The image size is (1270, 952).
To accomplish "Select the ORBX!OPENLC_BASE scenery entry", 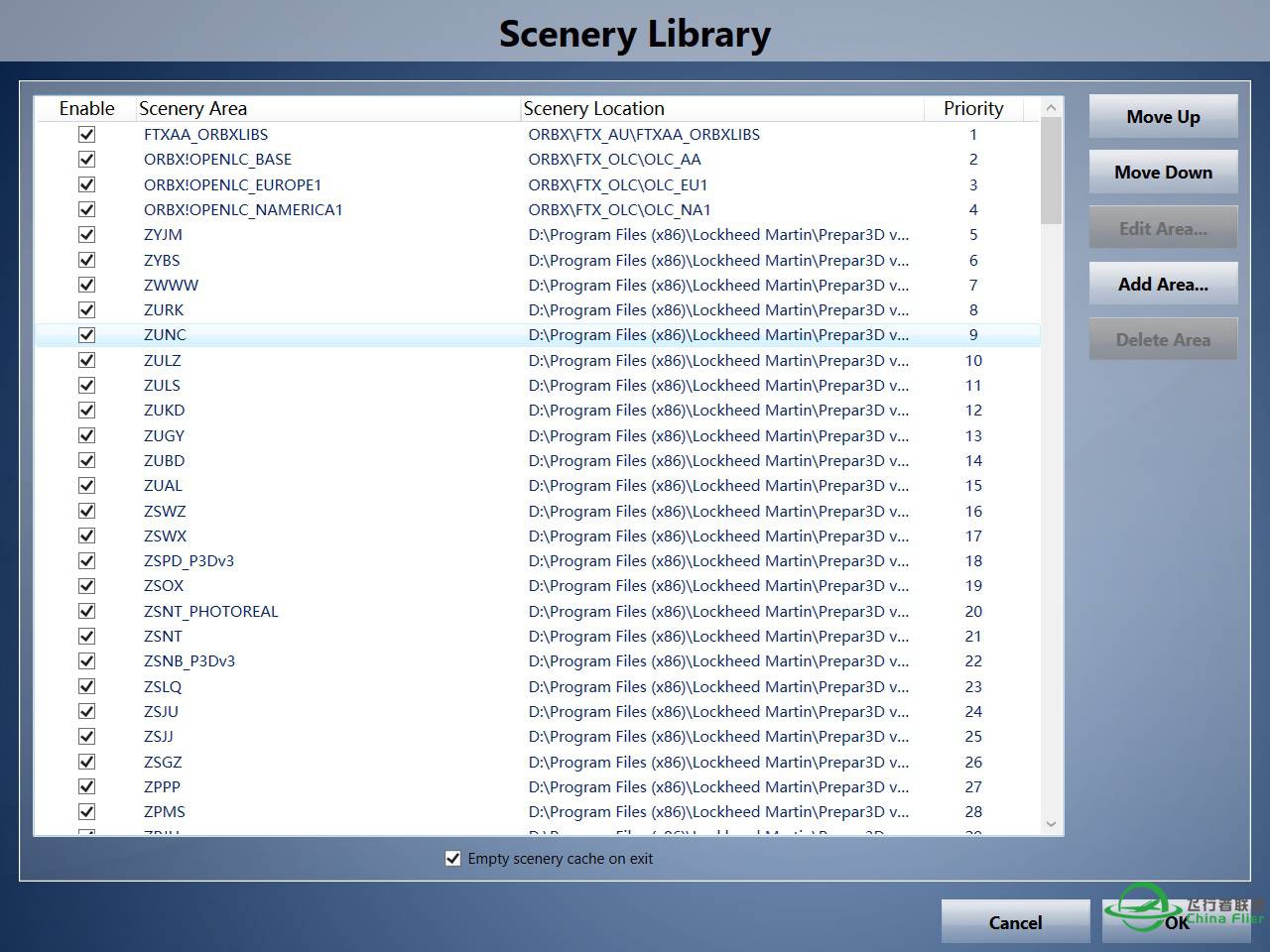I will 218,160.
